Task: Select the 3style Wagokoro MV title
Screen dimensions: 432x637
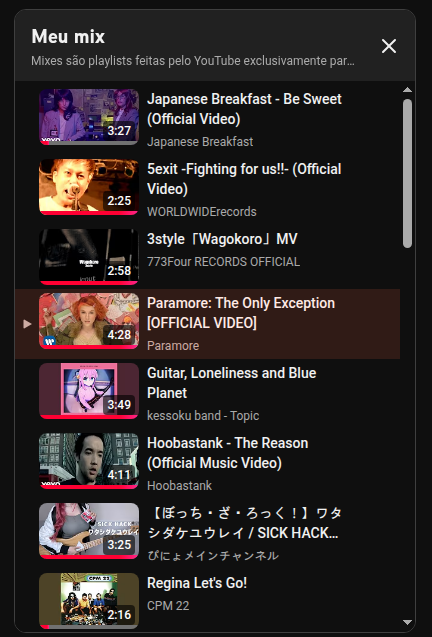Action: [222, 239]
